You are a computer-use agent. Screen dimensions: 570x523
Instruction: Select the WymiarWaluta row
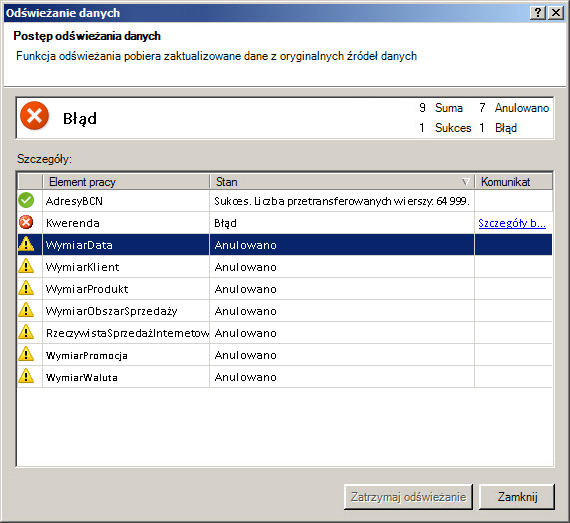(285, 377)
